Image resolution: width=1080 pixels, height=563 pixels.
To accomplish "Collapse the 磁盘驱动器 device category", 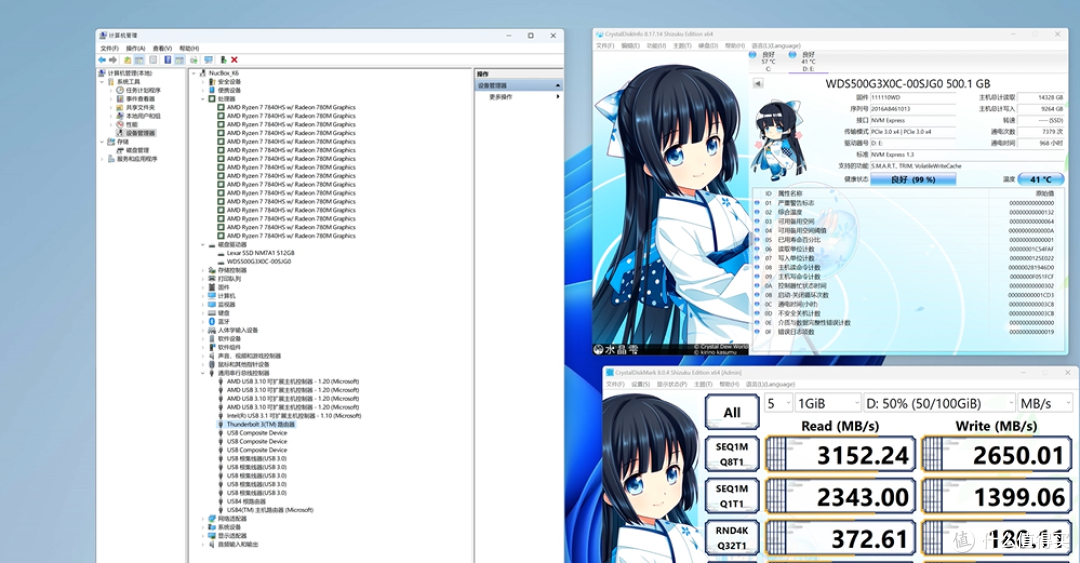I will click(203, 245).
